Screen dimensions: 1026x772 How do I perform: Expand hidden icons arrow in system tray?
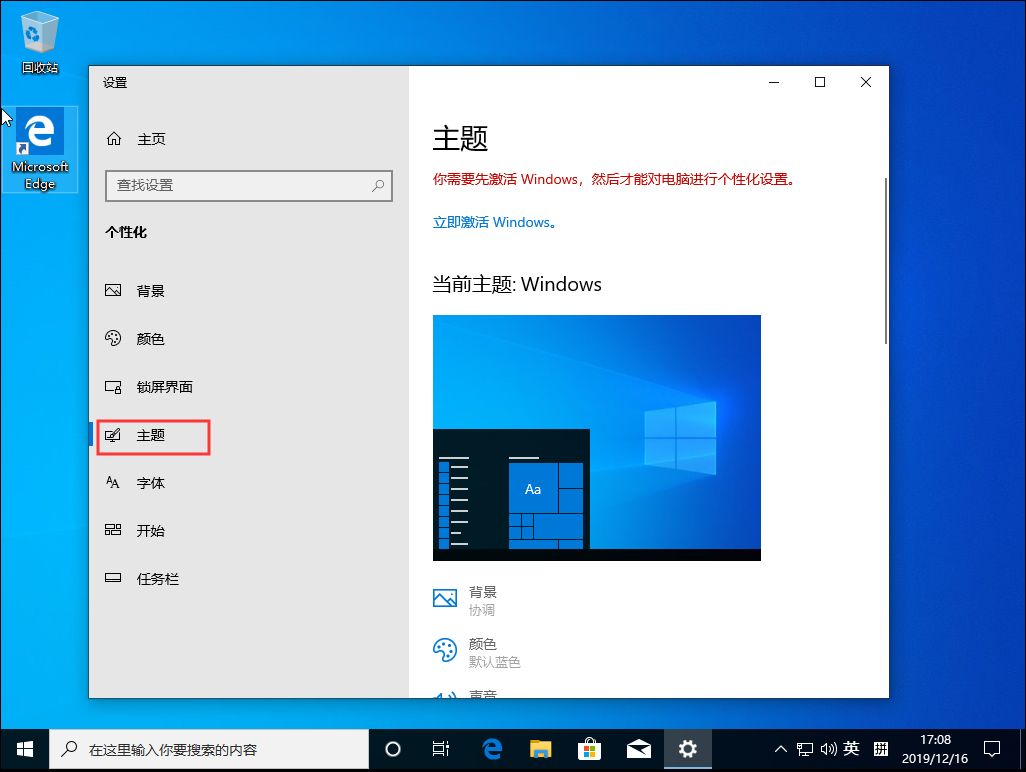pyautogui.click(x=779, y=748)
